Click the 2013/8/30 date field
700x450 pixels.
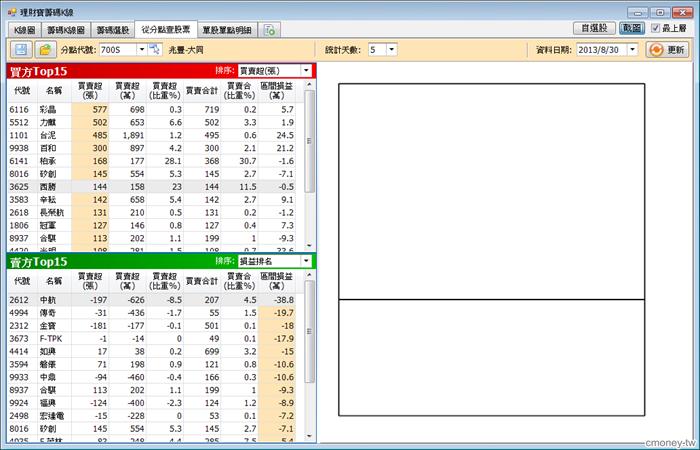point(602,49)
